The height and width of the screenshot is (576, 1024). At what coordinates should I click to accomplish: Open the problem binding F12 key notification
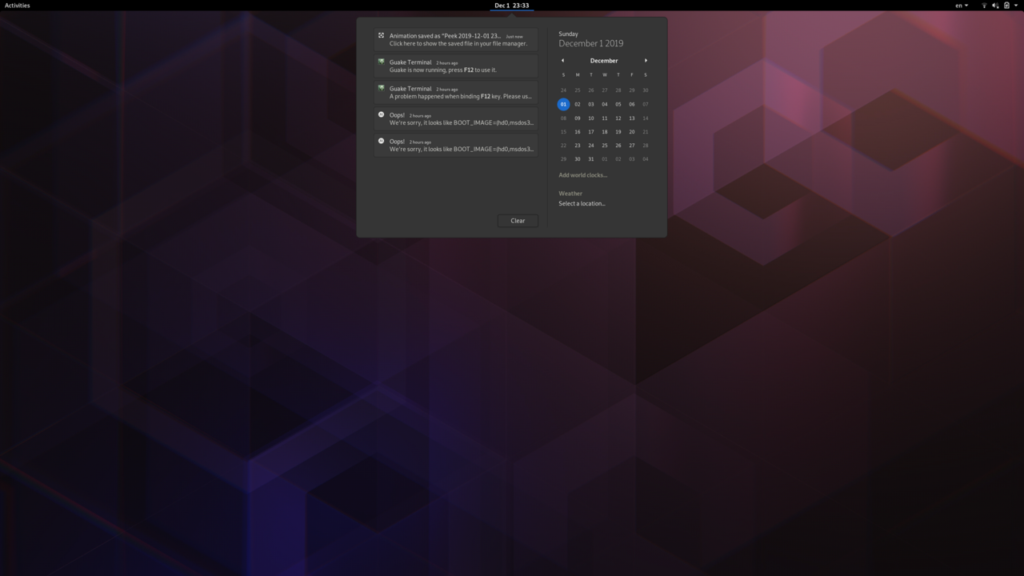(456, 92)
